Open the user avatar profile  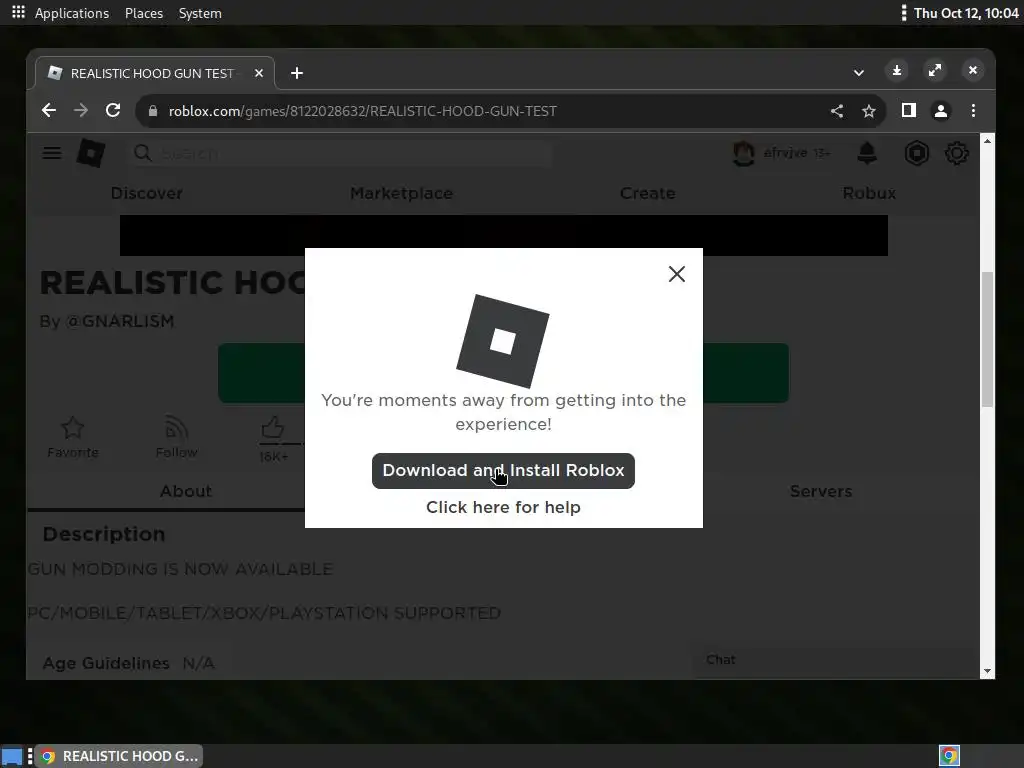[x=743, y=153]
